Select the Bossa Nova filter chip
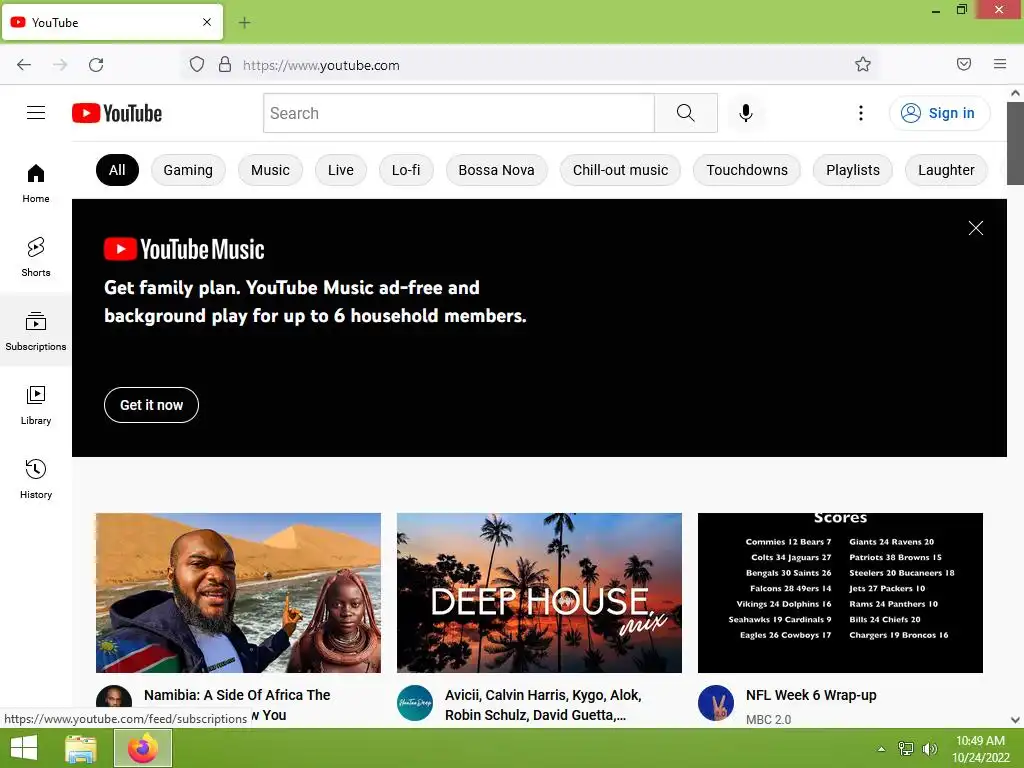The image size is (1024, 768). [496, 170]
